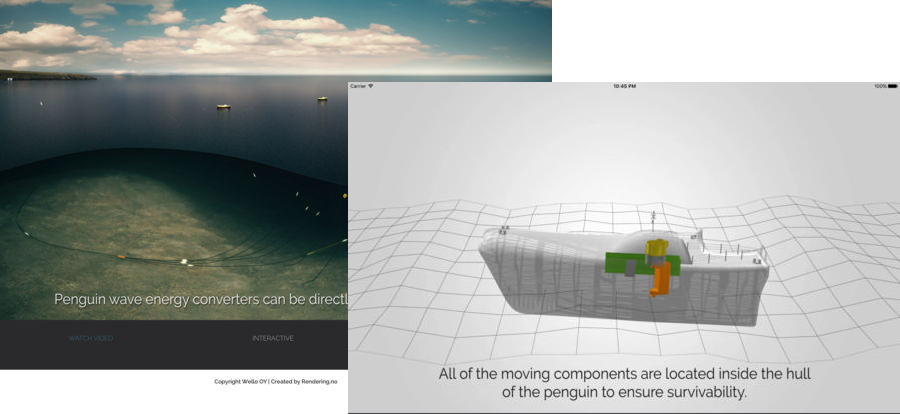900x414 pixels.
Task: Click the right yellow wave converter on sea
Action: (x=322, y=99)
